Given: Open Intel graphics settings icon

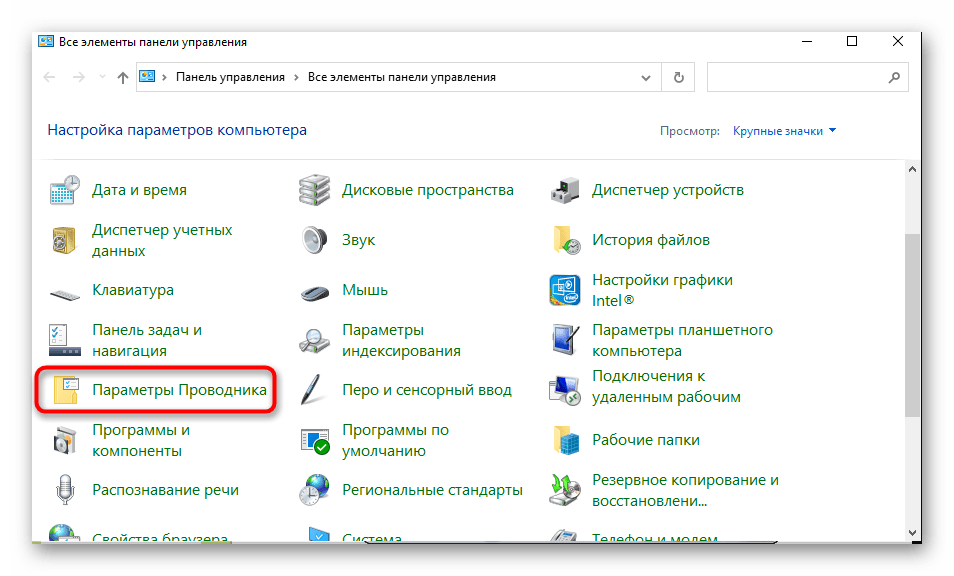Looking at the screenshot, I should point(565,291).
